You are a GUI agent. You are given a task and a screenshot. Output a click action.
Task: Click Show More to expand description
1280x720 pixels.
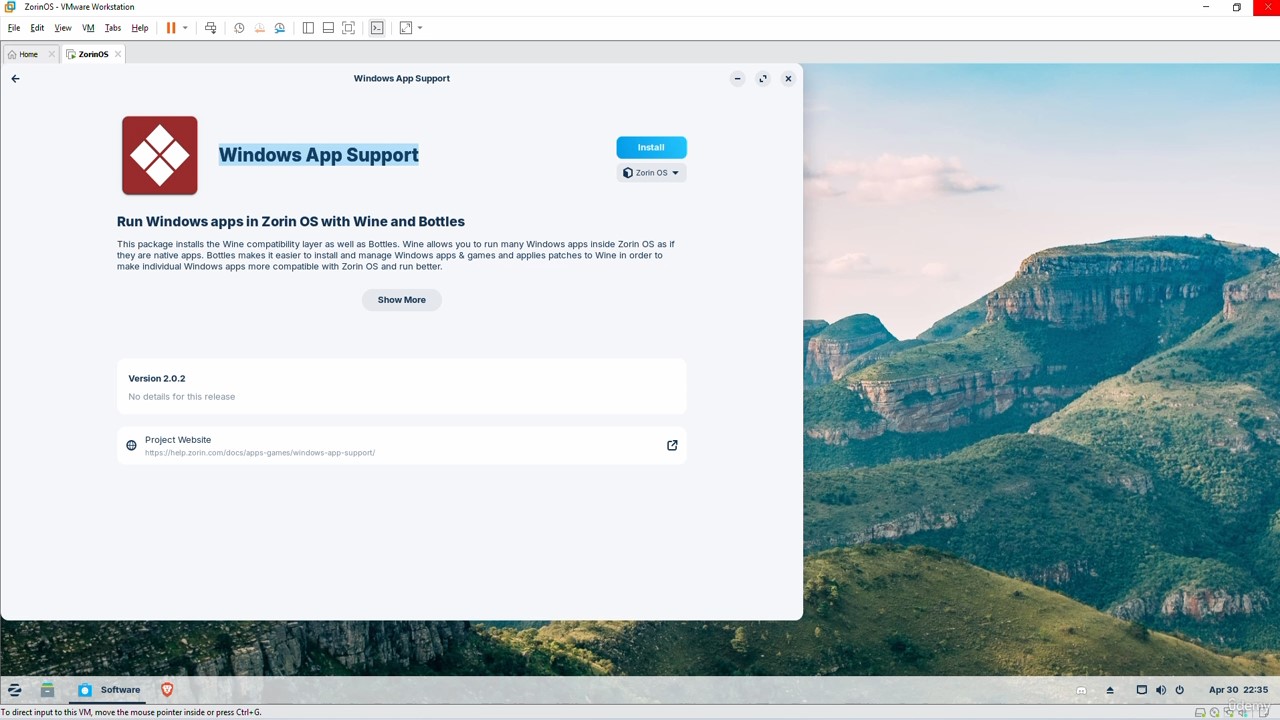point(402,300)
